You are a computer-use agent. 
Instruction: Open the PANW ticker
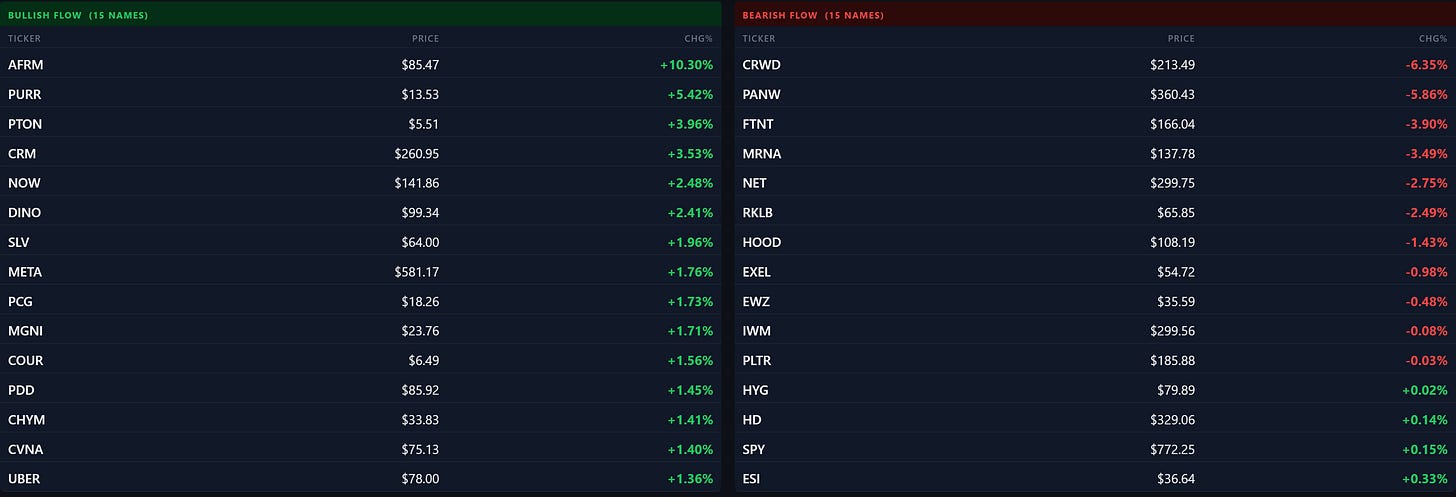click(x=761, y=94)
